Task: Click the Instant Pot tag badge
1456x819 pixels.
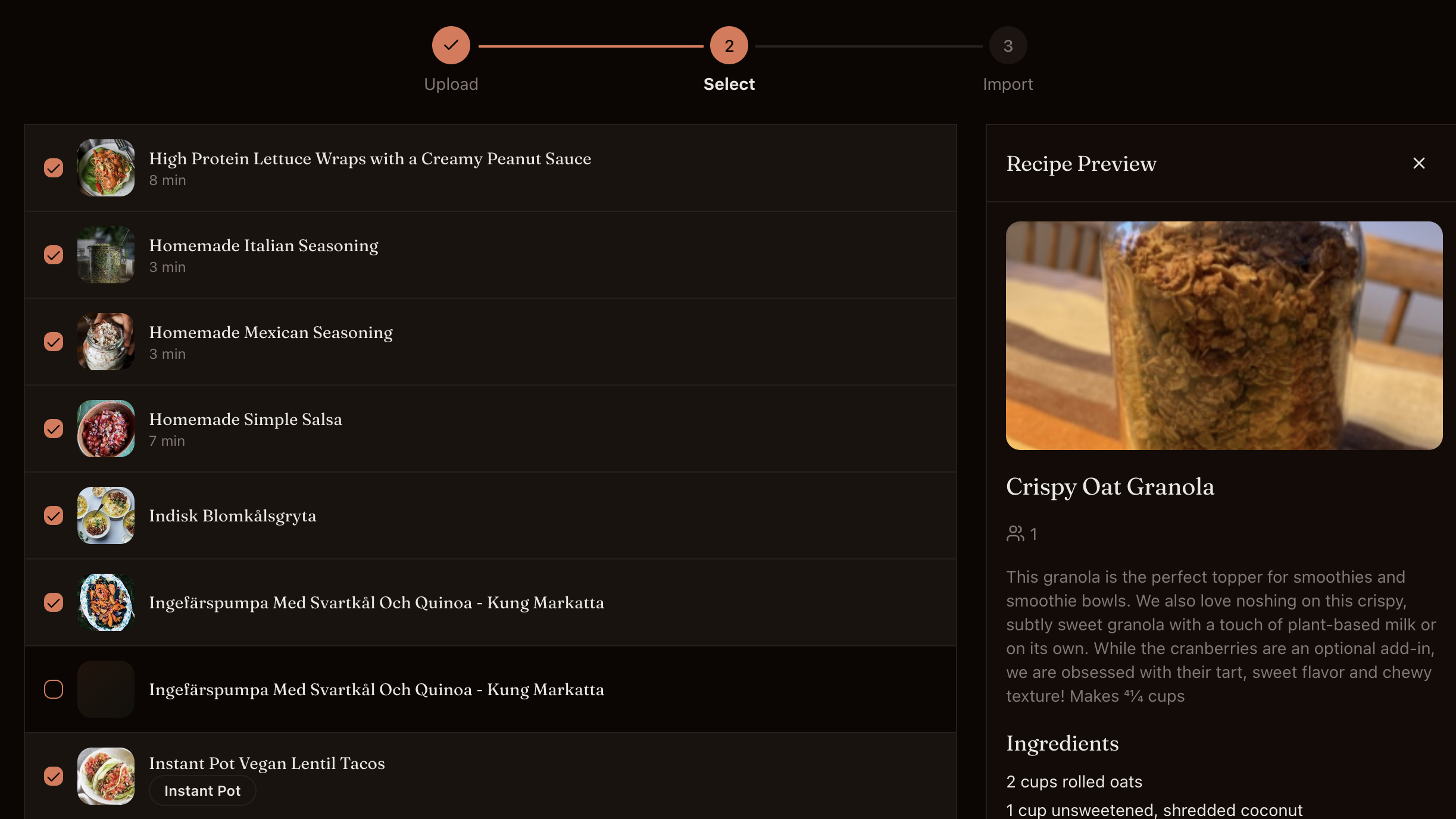Action: click(x=202, y=791)
